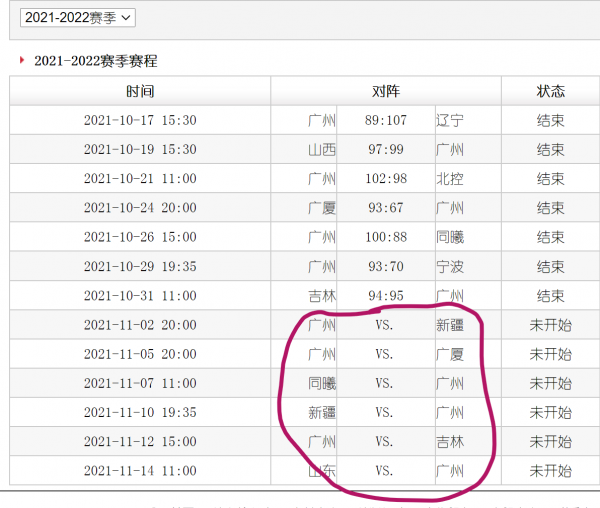Open the 2021-2022赛季 season dropdown

[x=77, y=17]
